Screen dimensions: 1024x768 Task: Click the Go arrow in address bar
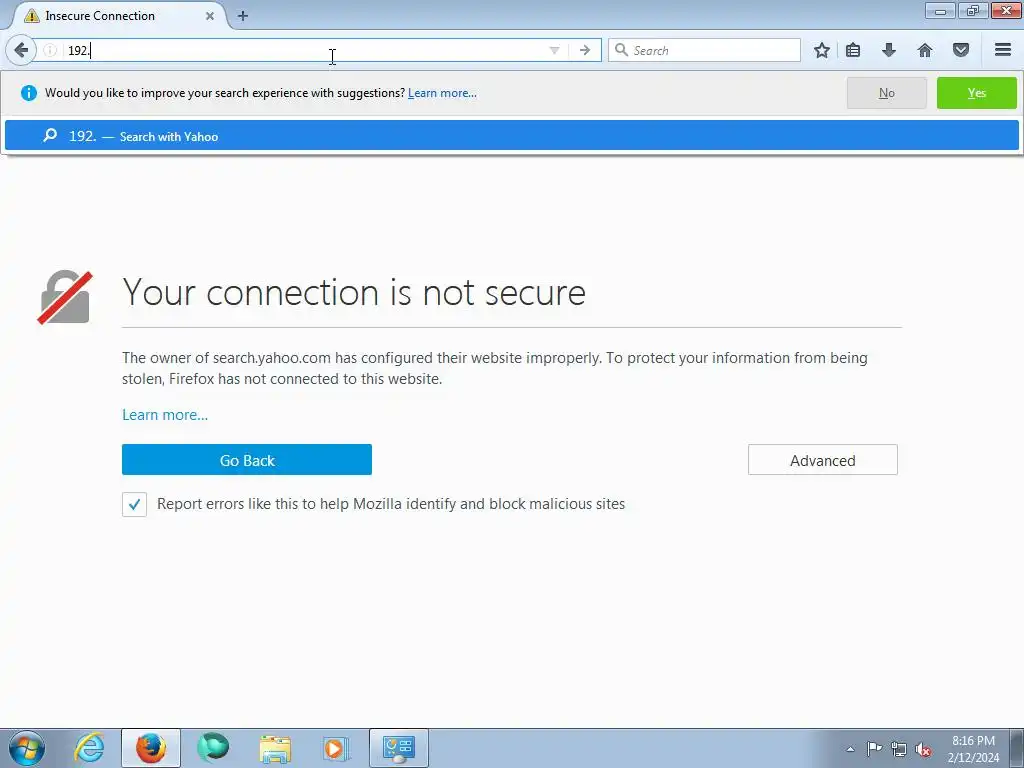click(x=584, y=50)
